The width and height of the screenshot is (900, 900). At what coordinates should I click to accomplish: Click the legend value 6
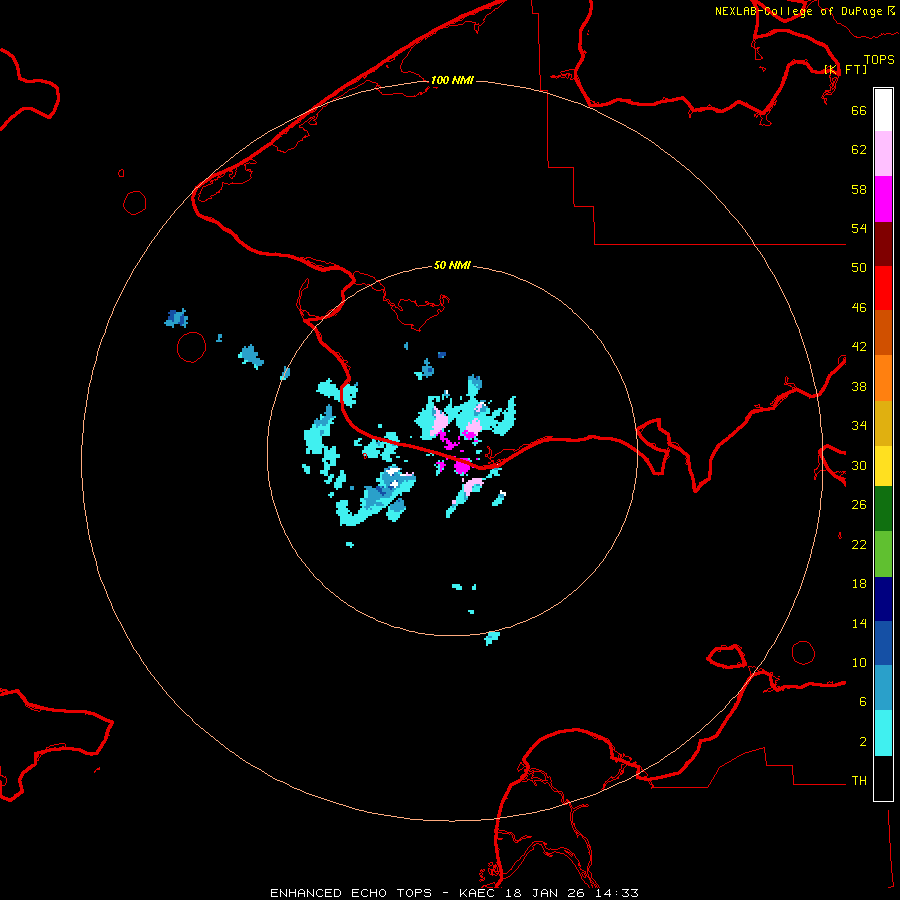[x=863, y=702]
